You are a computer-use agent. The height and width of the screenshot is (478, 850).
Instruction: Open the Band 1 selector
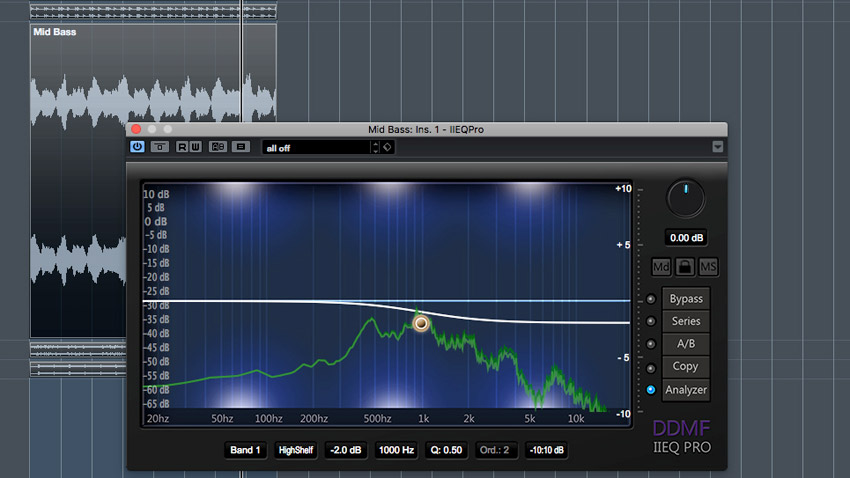click(245, 450)
